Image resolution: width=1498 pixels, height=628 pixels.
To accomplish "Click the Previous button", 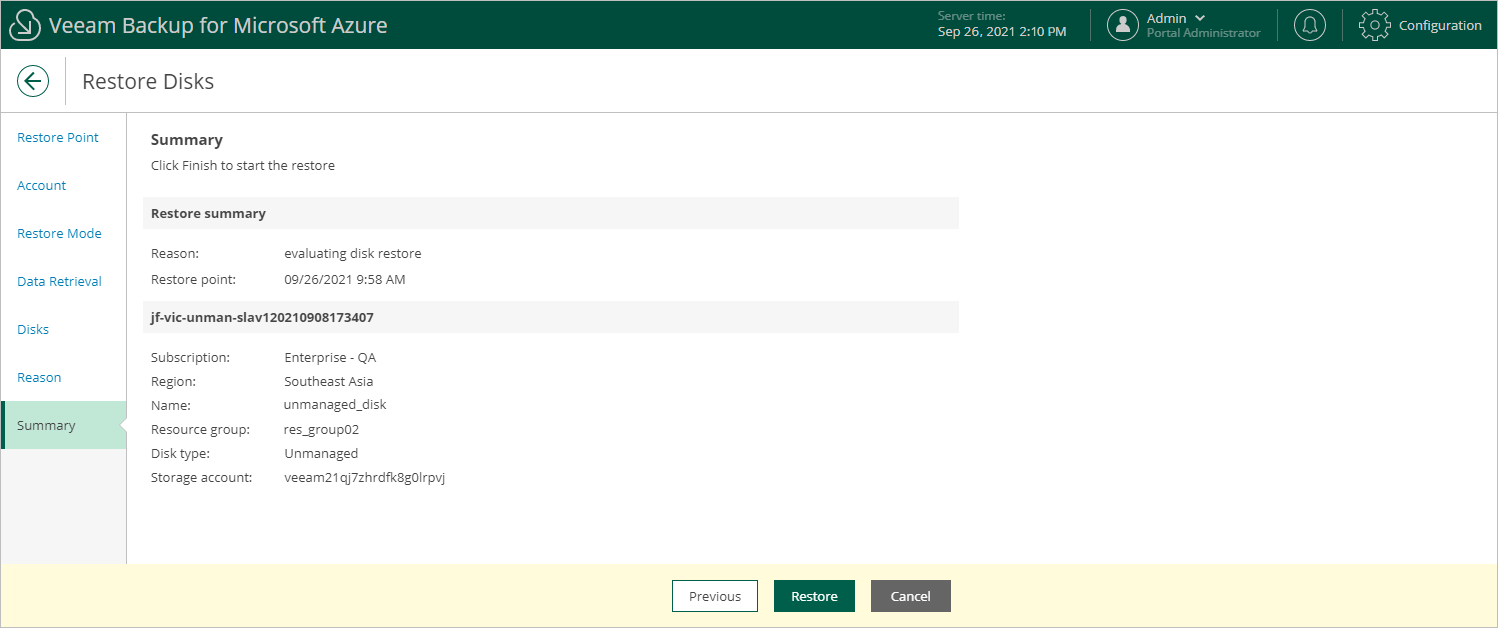I will pos(715,596).
